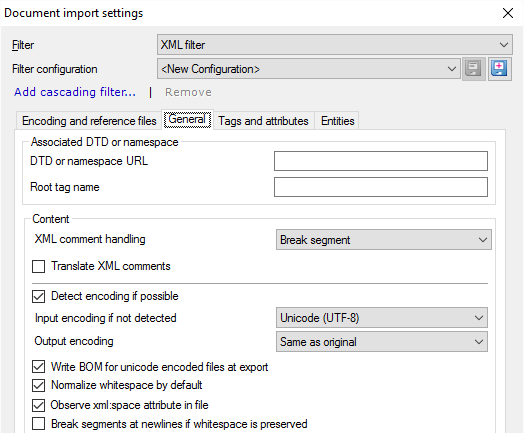The image size is (524, 433).
Task: Focus the Root tag name input field
Action: (x=381, y=187)
